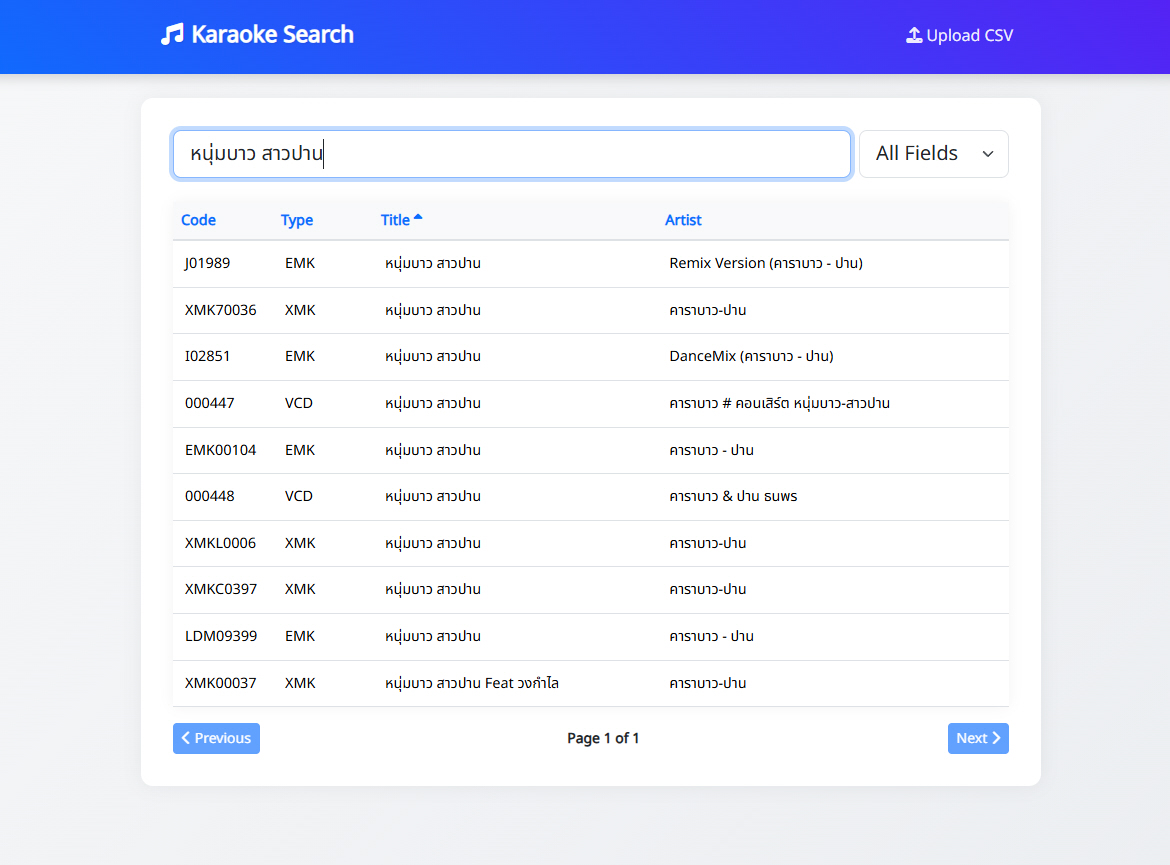Click artist คาราบาว & ปาน ธนพร
The width and height of the screenshot is (1170, 865).
pos(733,496)
